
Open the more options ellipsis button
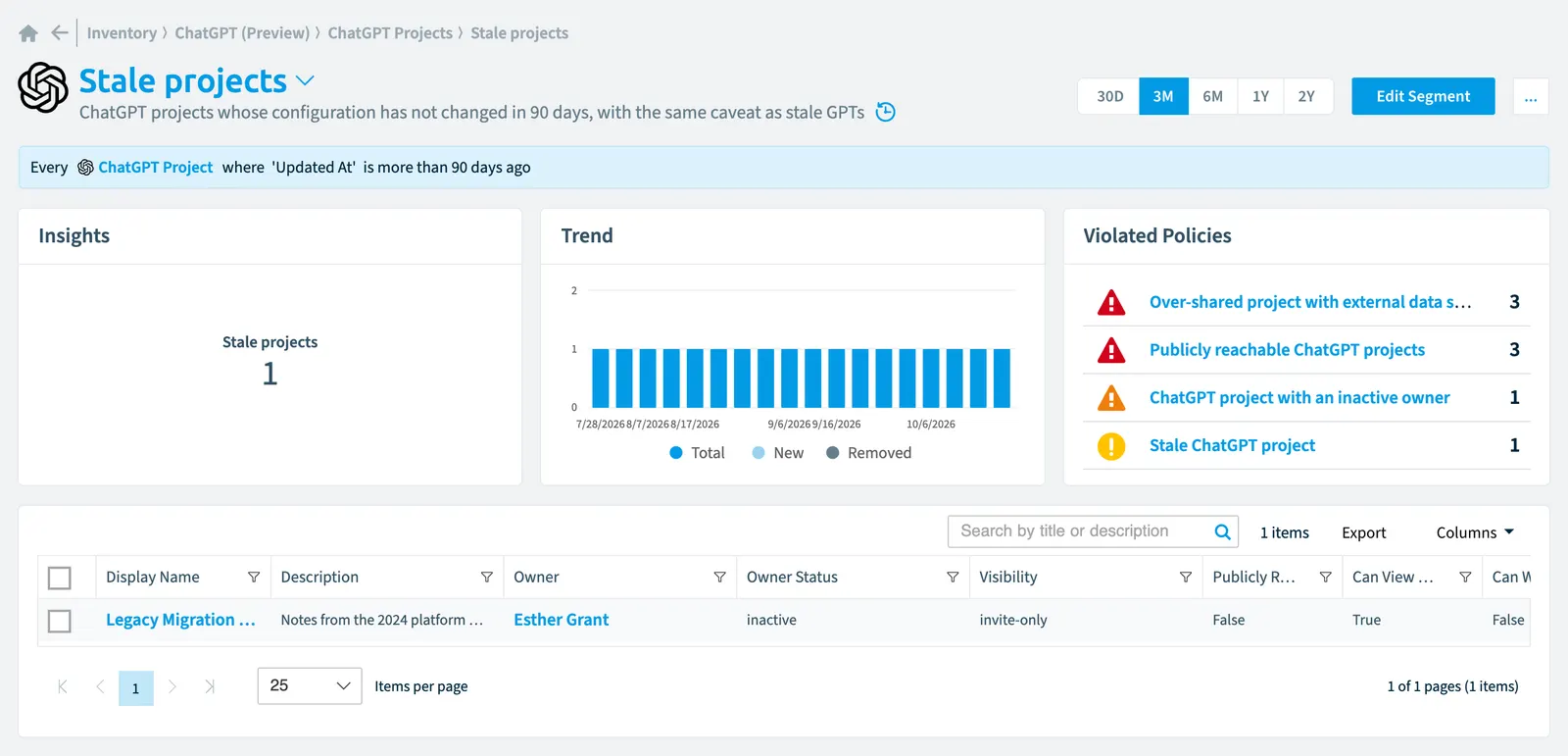pos(1531,96)
